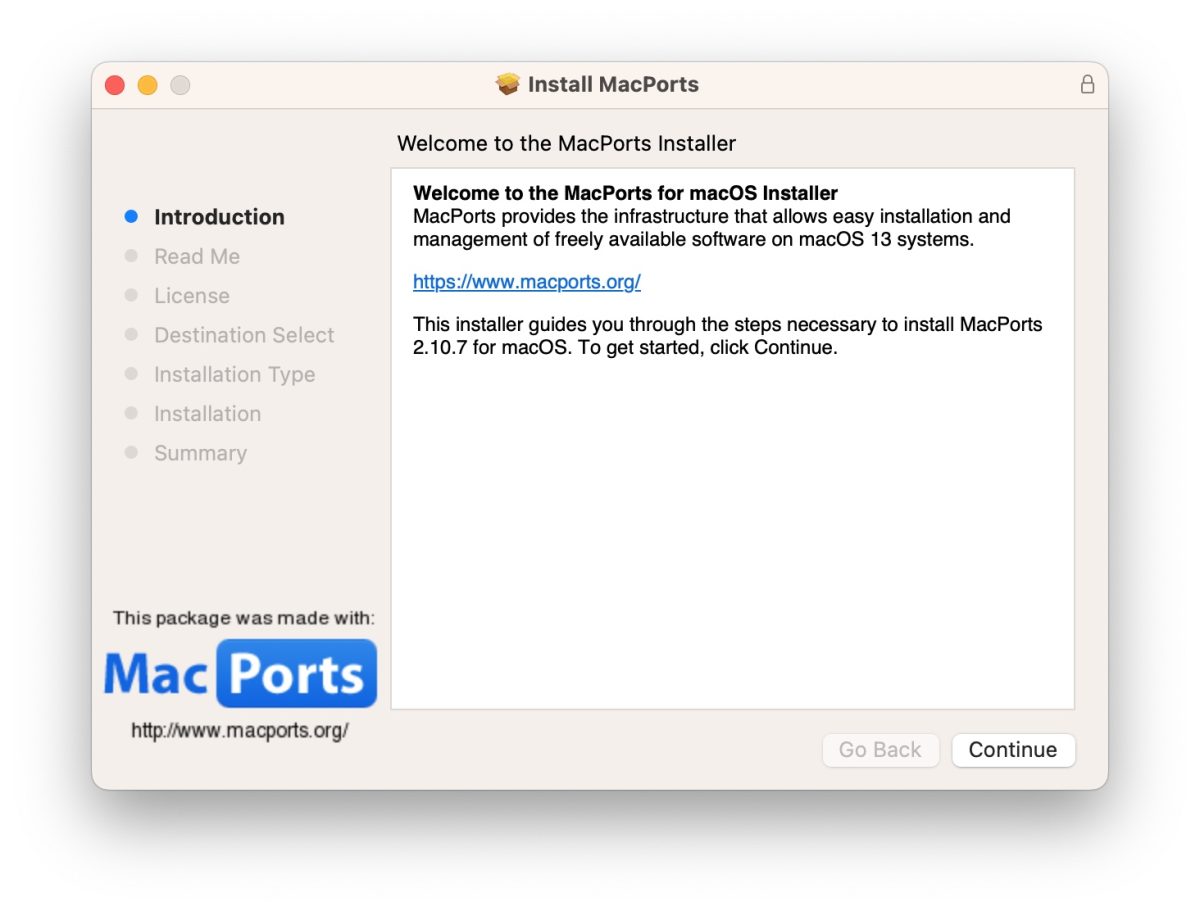The width and height of the screenshot is (1200, 911).
Task: Open the https://www.macports.org/ link
Action: pyautogui.click(x=527, y=282)
